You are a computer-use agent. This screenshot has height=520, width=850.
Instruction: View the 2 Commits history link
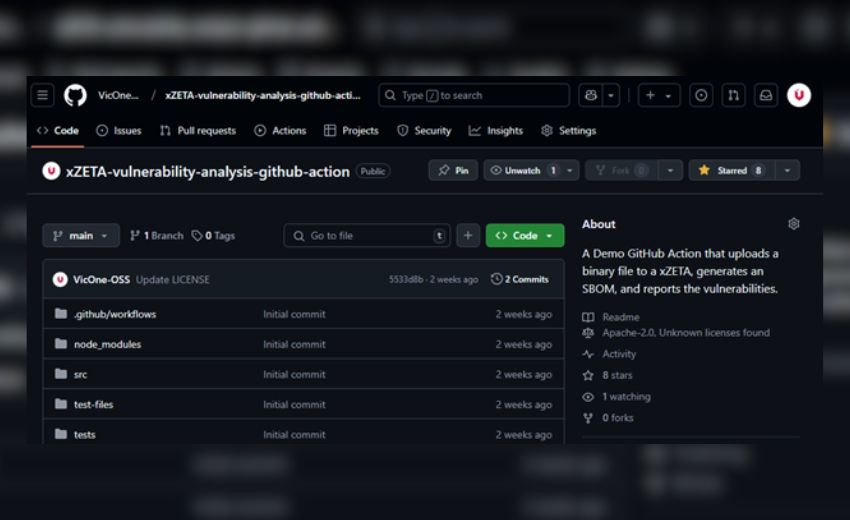click(520, 279)
